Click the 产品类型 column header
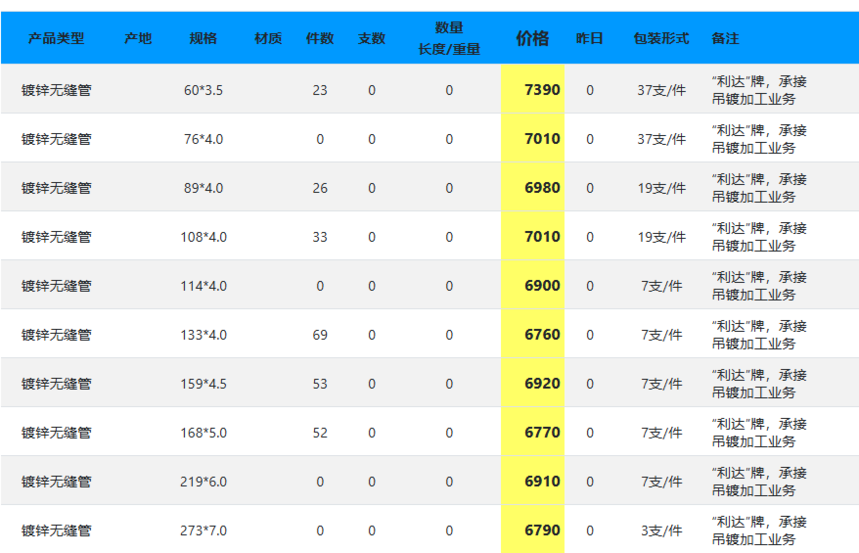Viewport: 859px width, 553px height. point(56,38)
